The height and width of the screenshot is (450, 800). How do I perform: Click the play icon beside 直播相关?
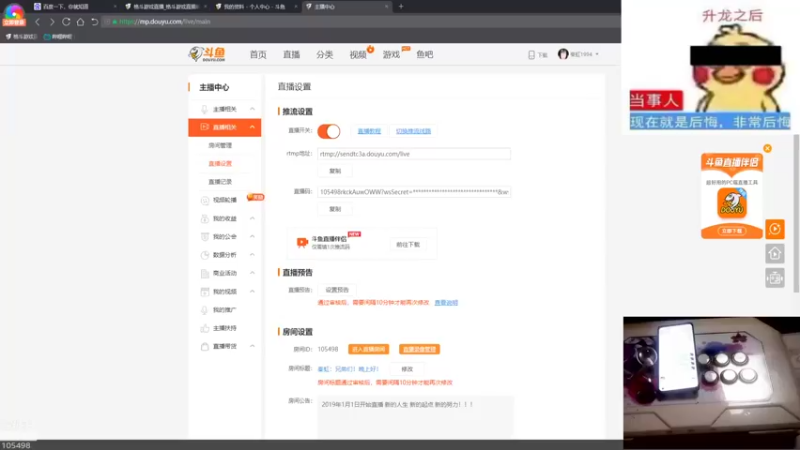[204, 127]
